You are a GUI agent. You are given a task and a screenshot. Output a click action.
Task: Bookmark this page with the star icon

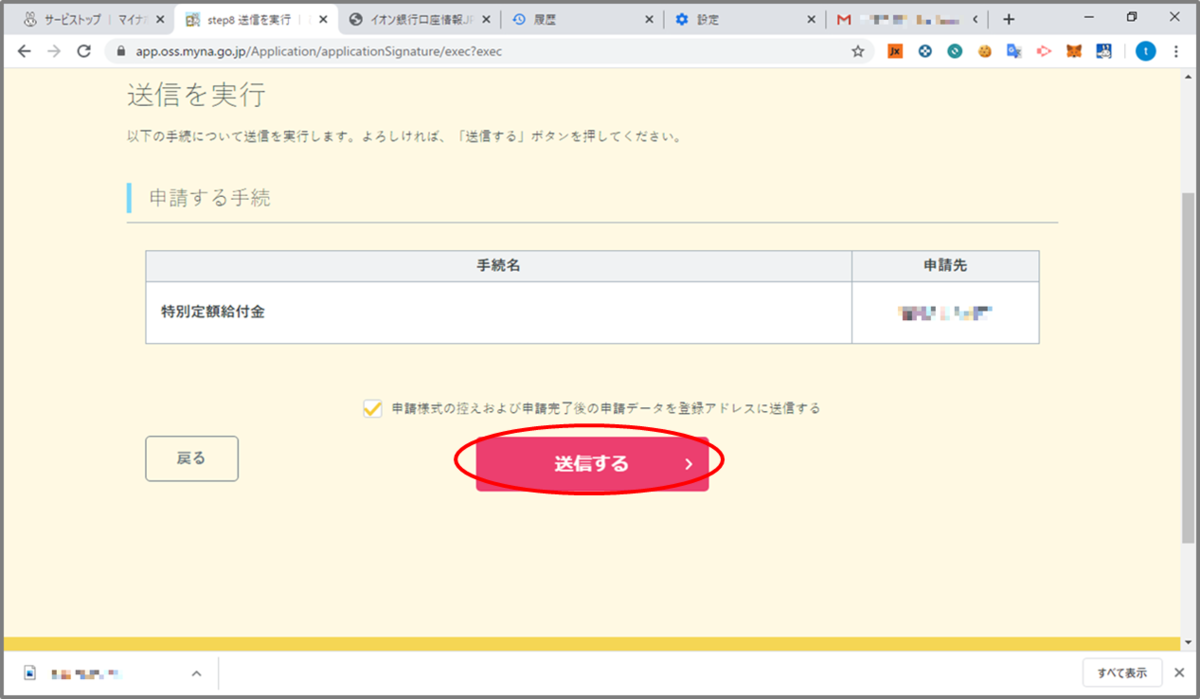pos(858,51)
